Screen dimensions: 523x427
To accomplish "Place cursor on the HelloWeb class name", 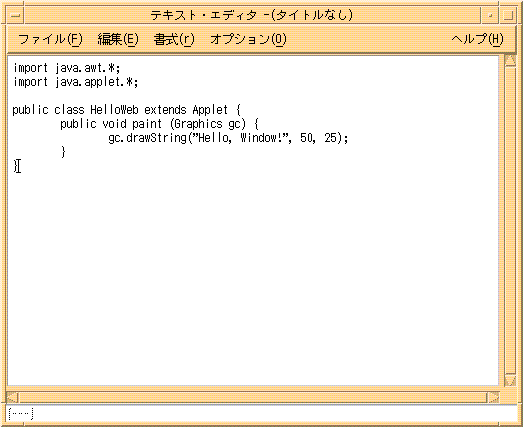I will coord(114,110).
